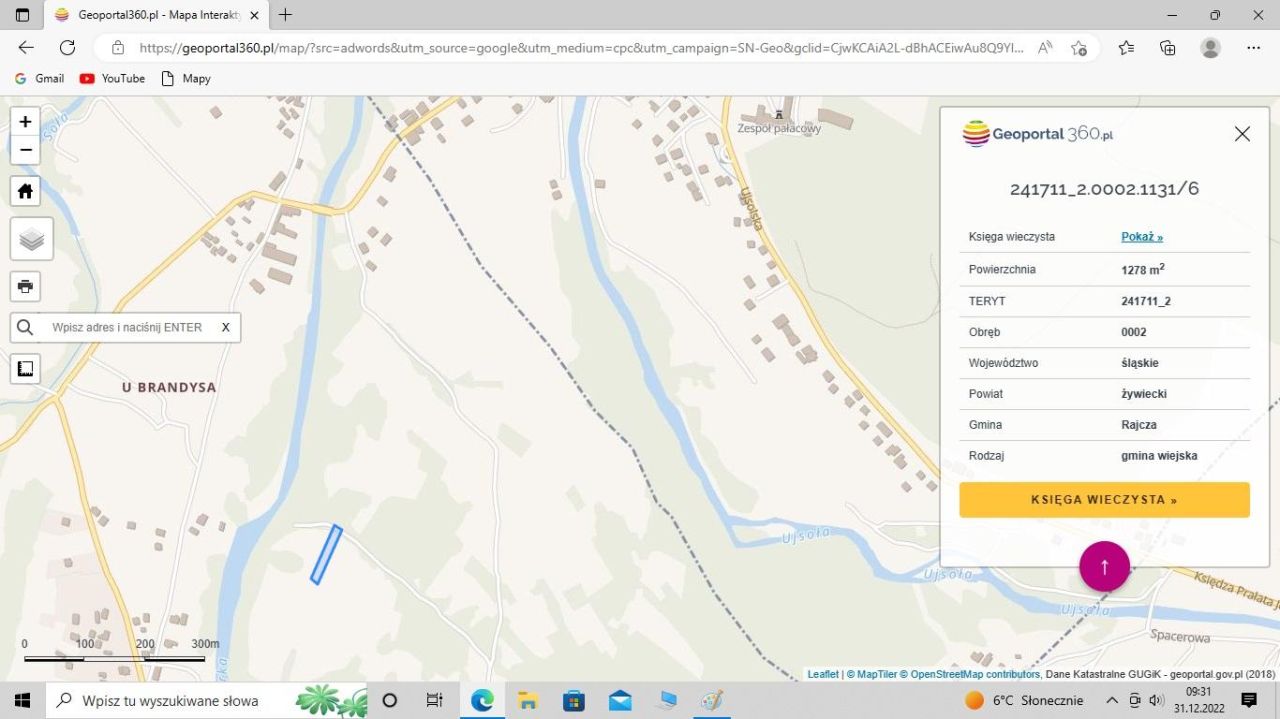Click the search magnifier icon on map
The image size is (1280, 719).
tap(25, 327)
